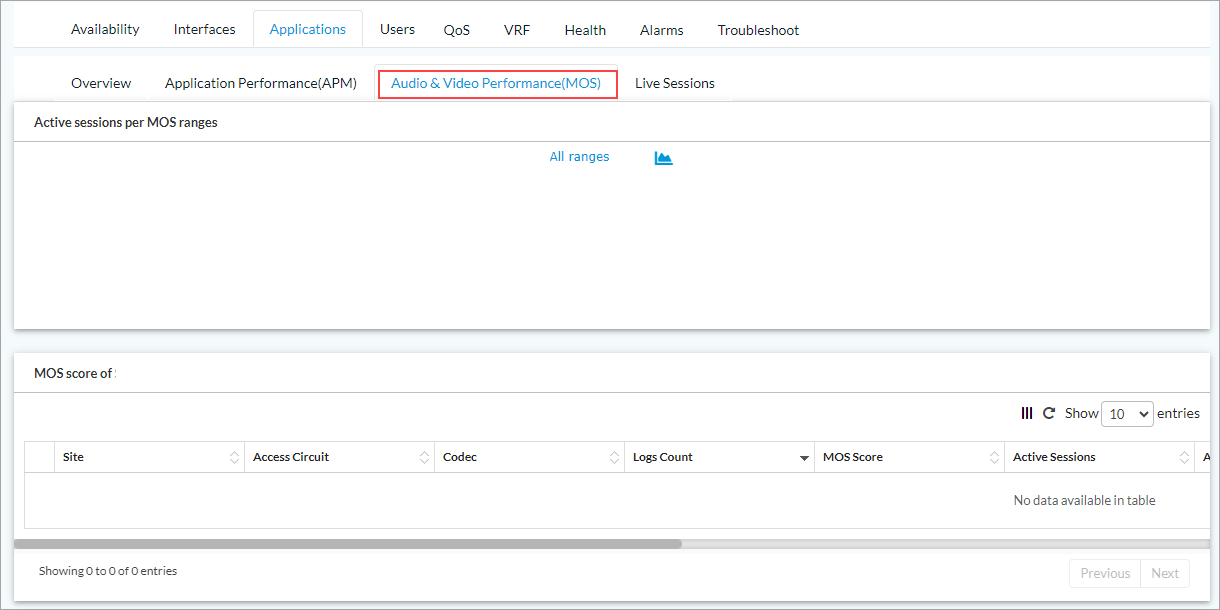Screen dimensions: 1220x610
Task: Refresh the MOS score table
Action: (1049, 413)
